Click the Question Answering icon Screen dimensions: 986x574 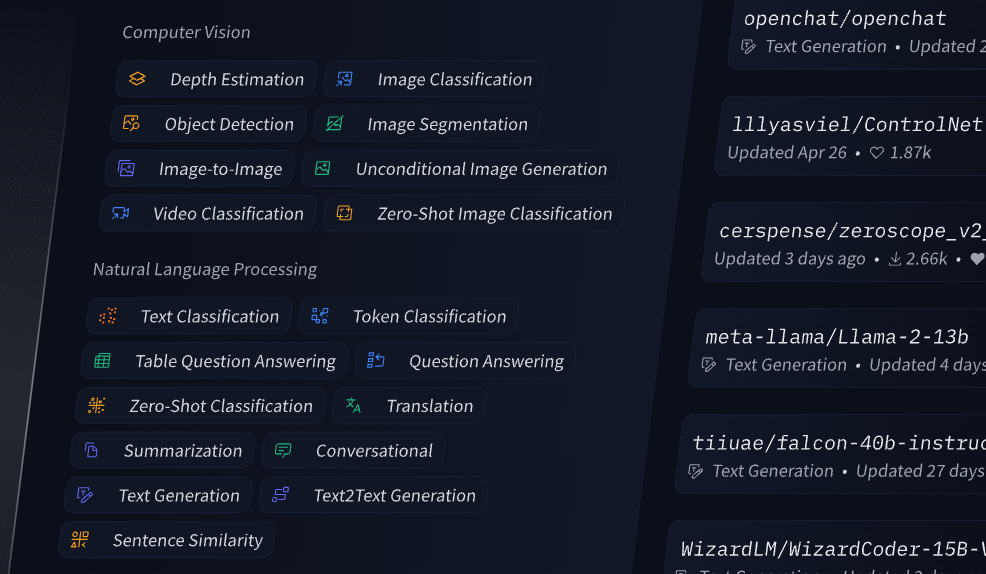click(x=375, y=360)
